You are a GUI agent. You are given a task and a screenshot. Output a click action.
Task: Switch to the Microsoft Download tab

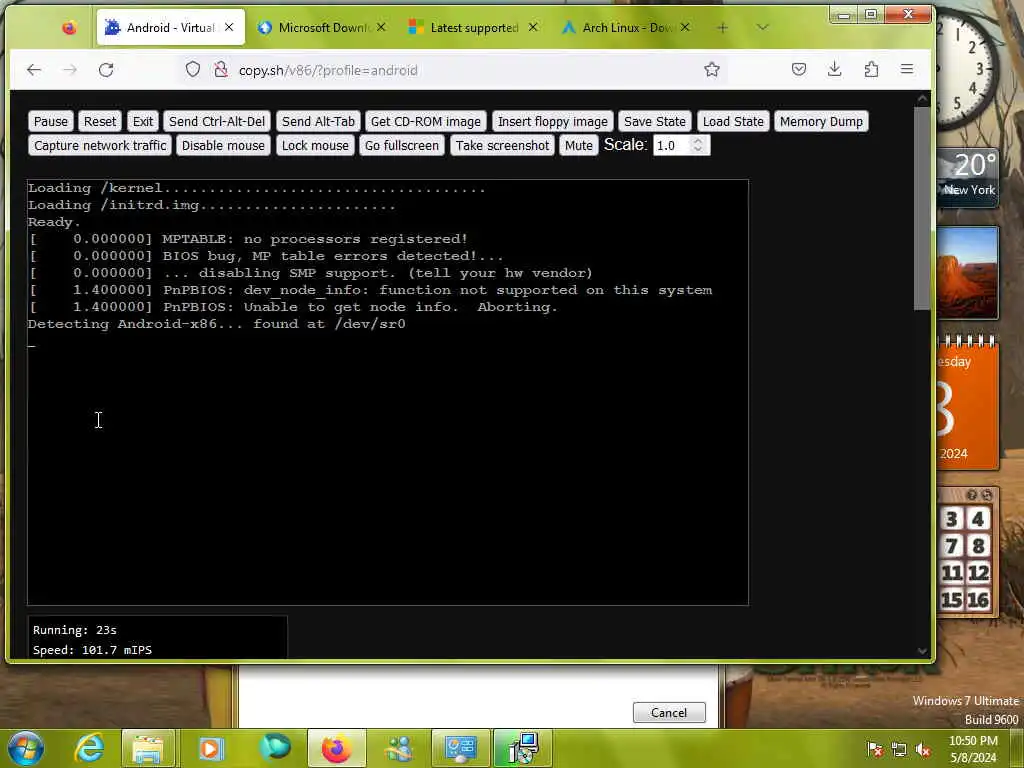(x=315, y=27)
